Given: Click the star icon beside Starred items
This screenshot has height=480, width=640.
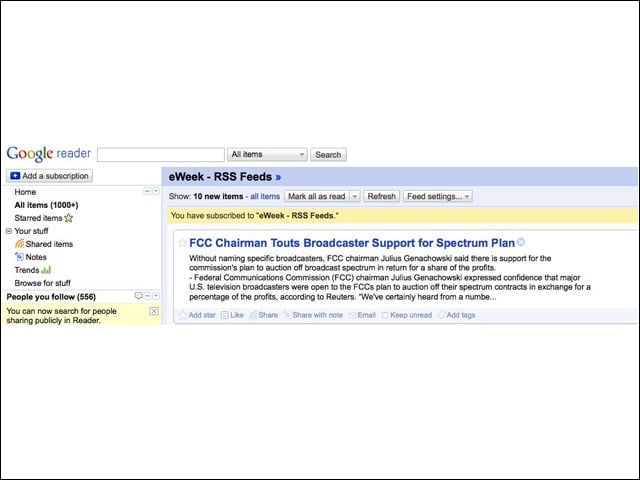Looking at the screenshot, I should click(69, 218).
